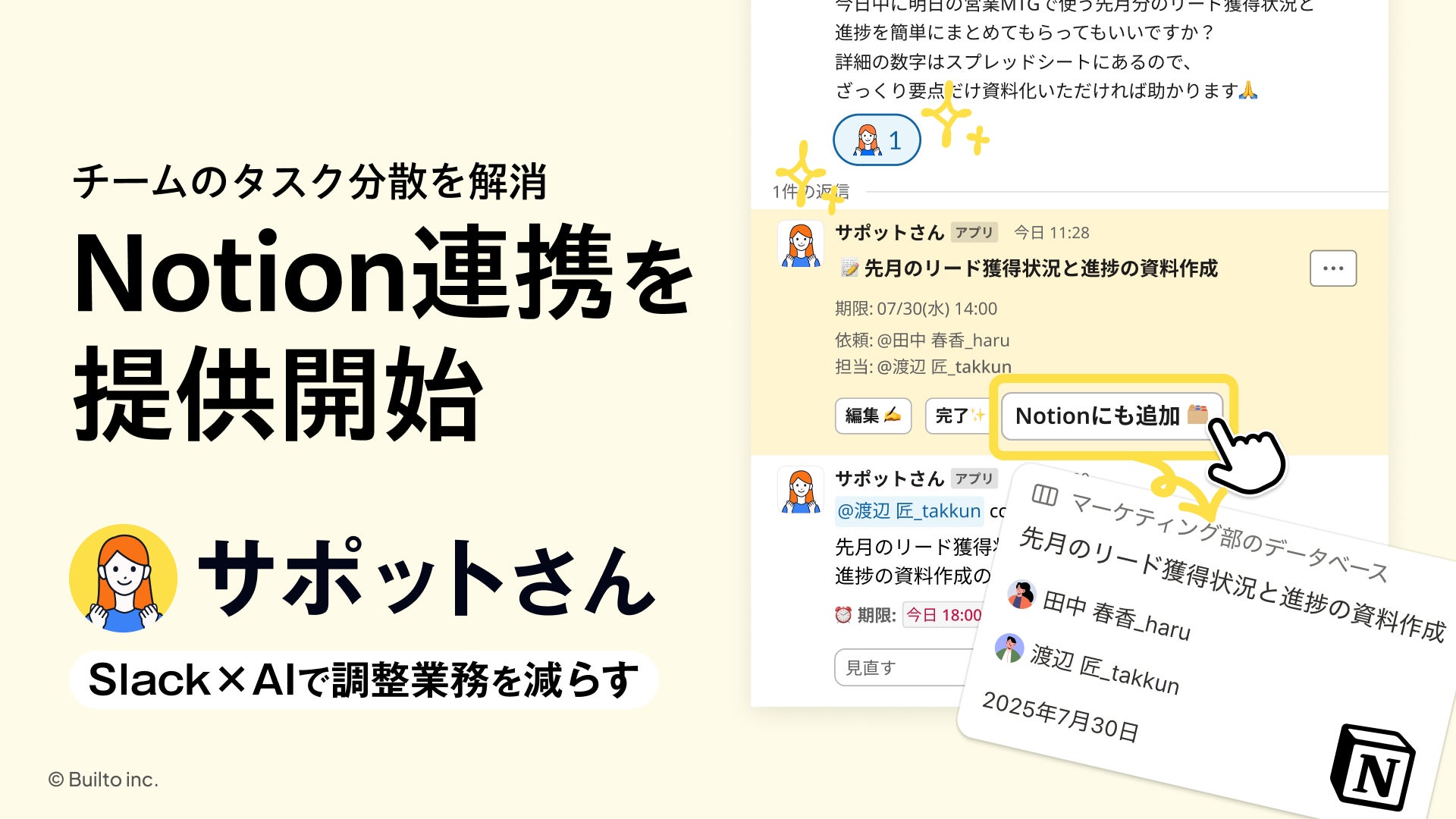Click the Notion logo icon
The height and width of the screenshot is (819, 1456).
pos(1373,768)
